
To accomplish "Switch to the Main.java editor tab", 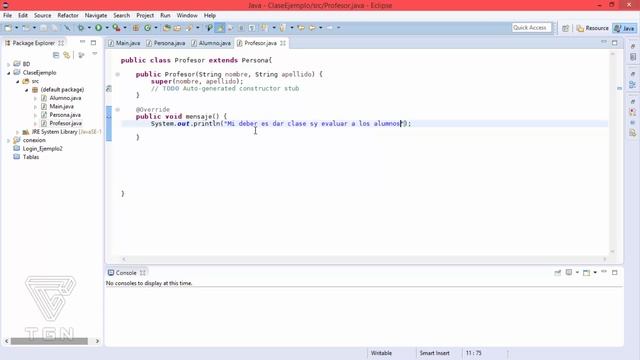I will [x=124, y=43].
